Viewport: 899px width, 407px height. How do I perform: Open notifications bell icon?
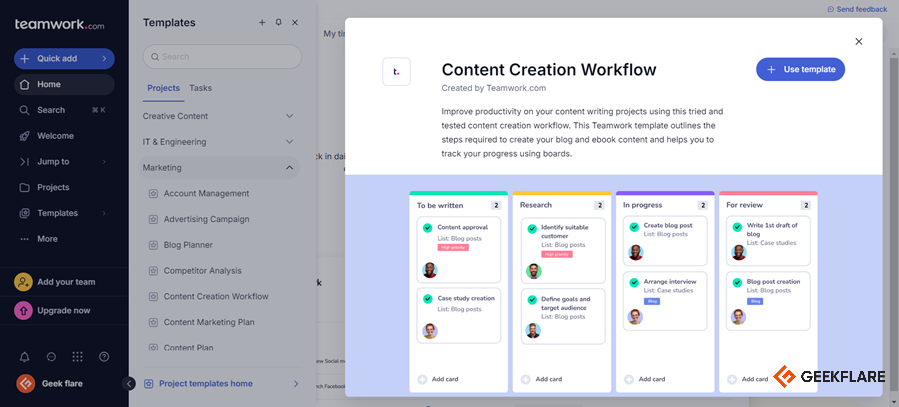tap(25, 357)
